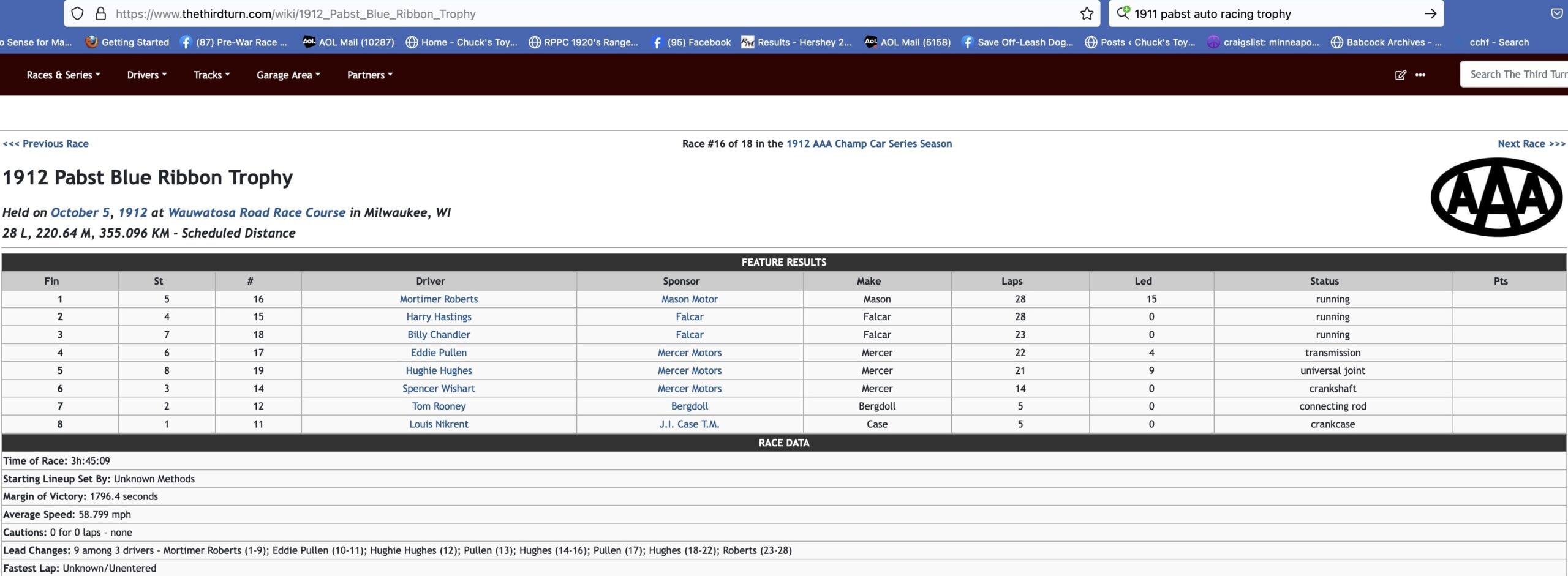The width and height of the screenshot is (1568, 576).
Task: Open Getting Started bookmark
Action: 127,42
